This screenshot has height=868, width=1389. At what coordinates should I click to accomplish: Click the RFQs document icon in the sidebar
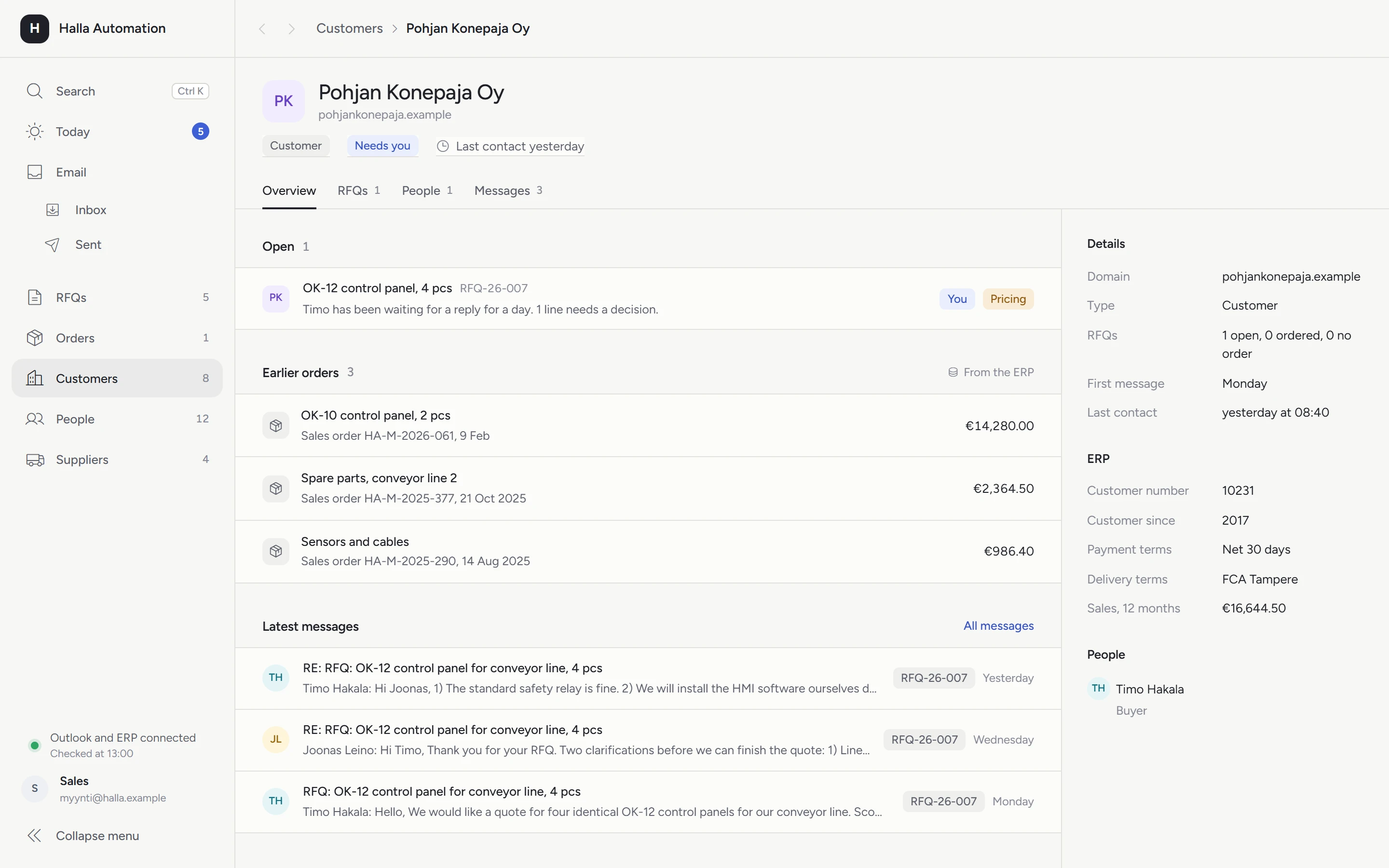point(34,298)
